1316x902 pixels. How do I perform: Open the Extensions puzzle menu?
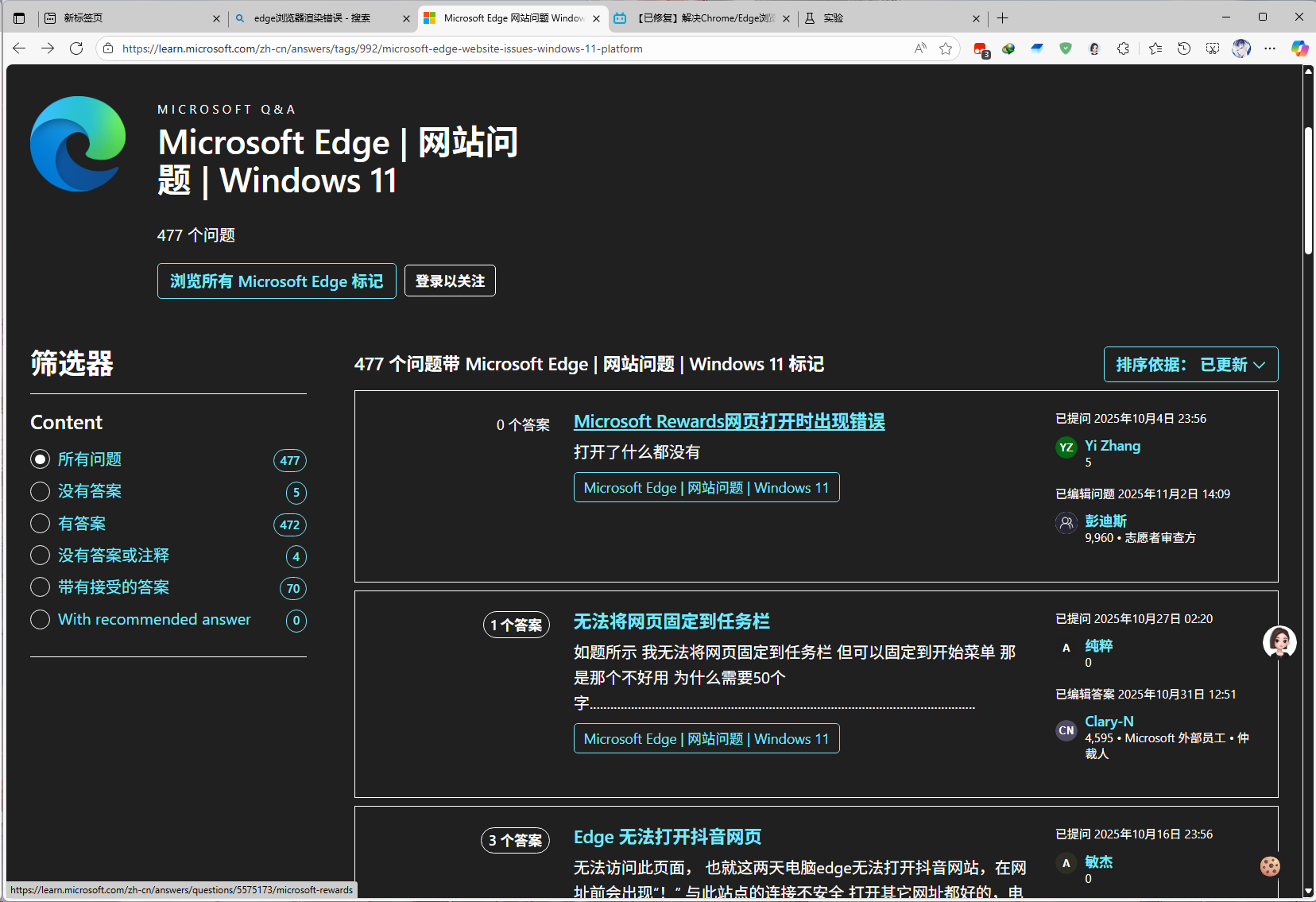coord(1123,48)
